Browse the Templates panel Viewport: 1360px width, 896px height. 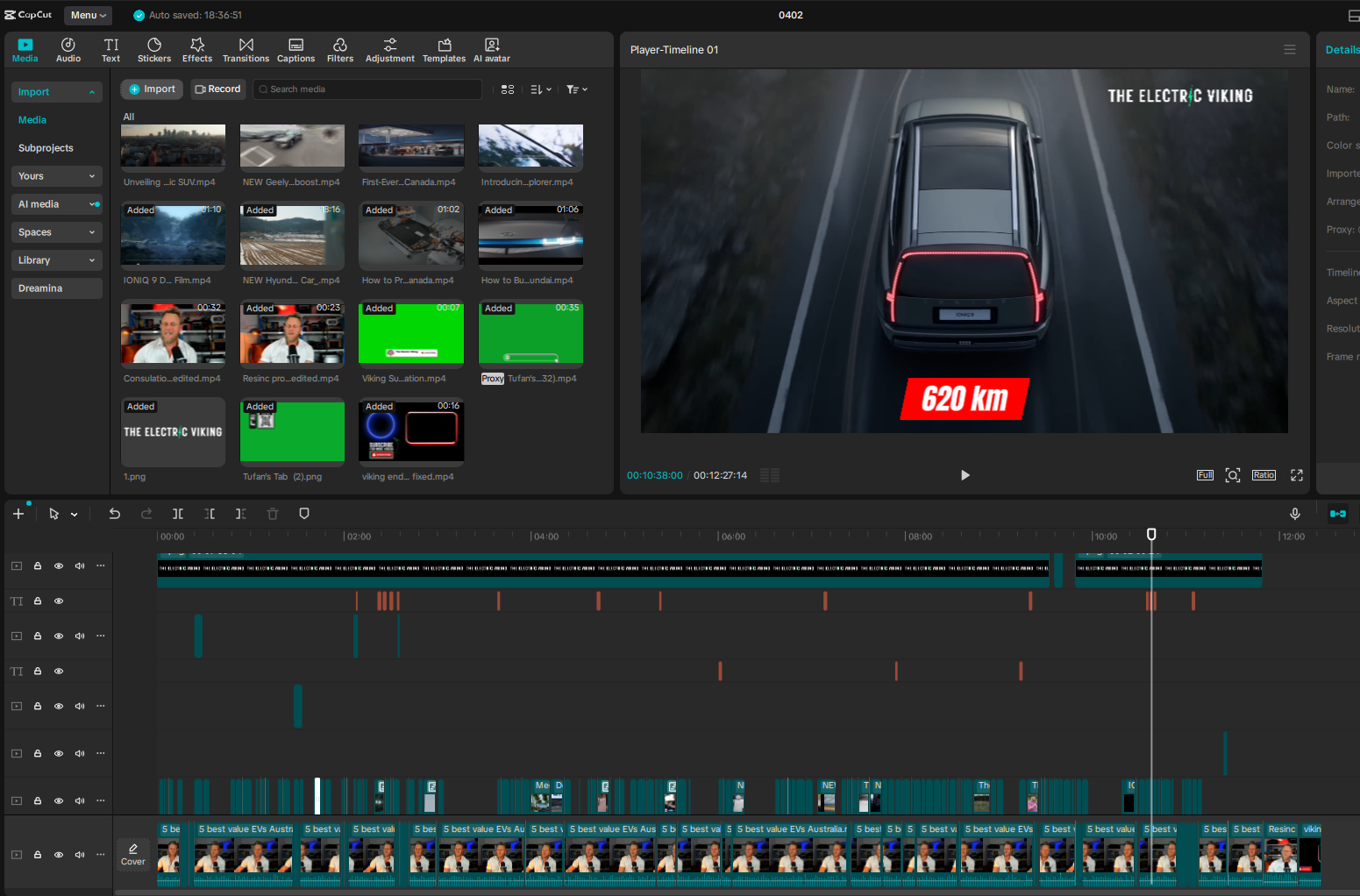[444, 49]
